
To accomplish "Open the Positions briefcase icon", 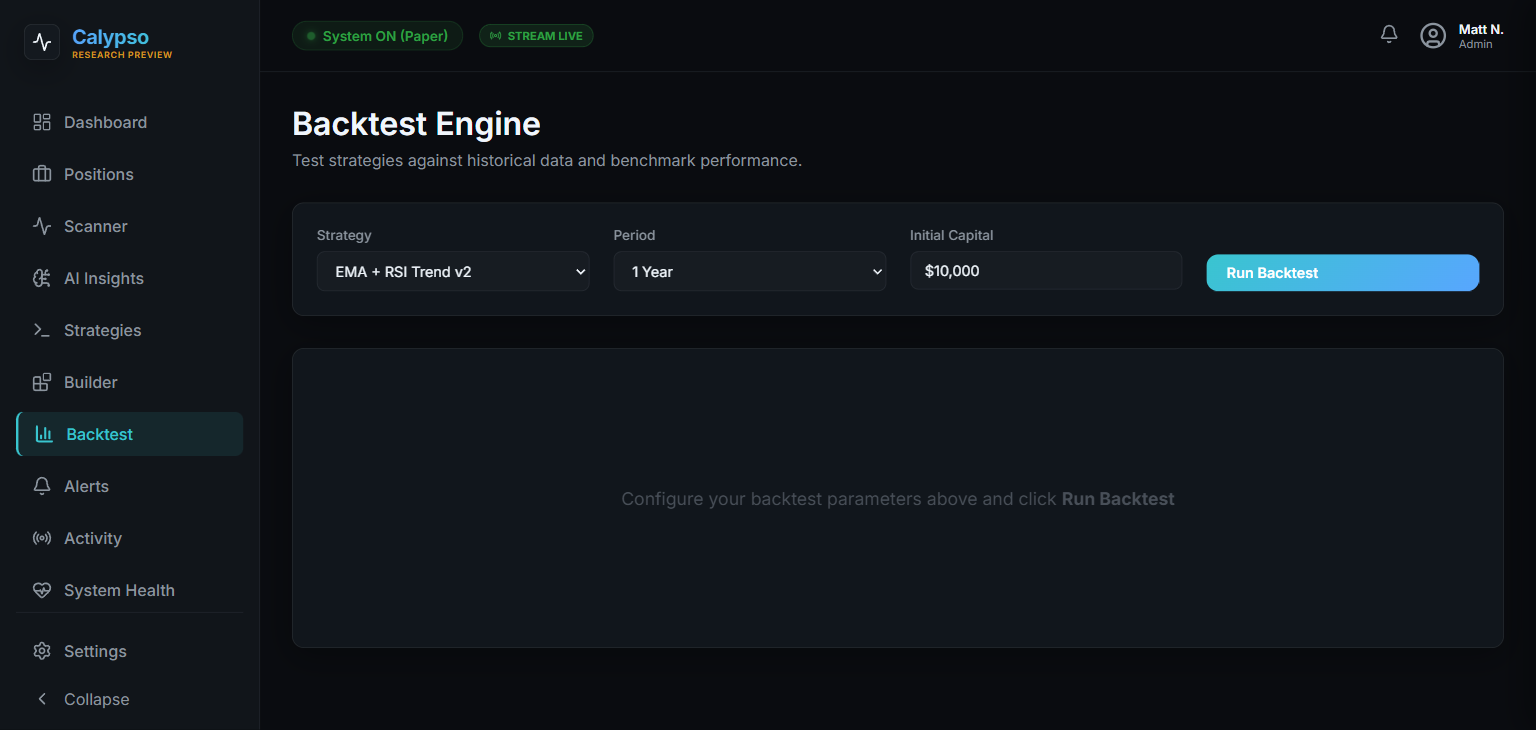I will [41, 174].
